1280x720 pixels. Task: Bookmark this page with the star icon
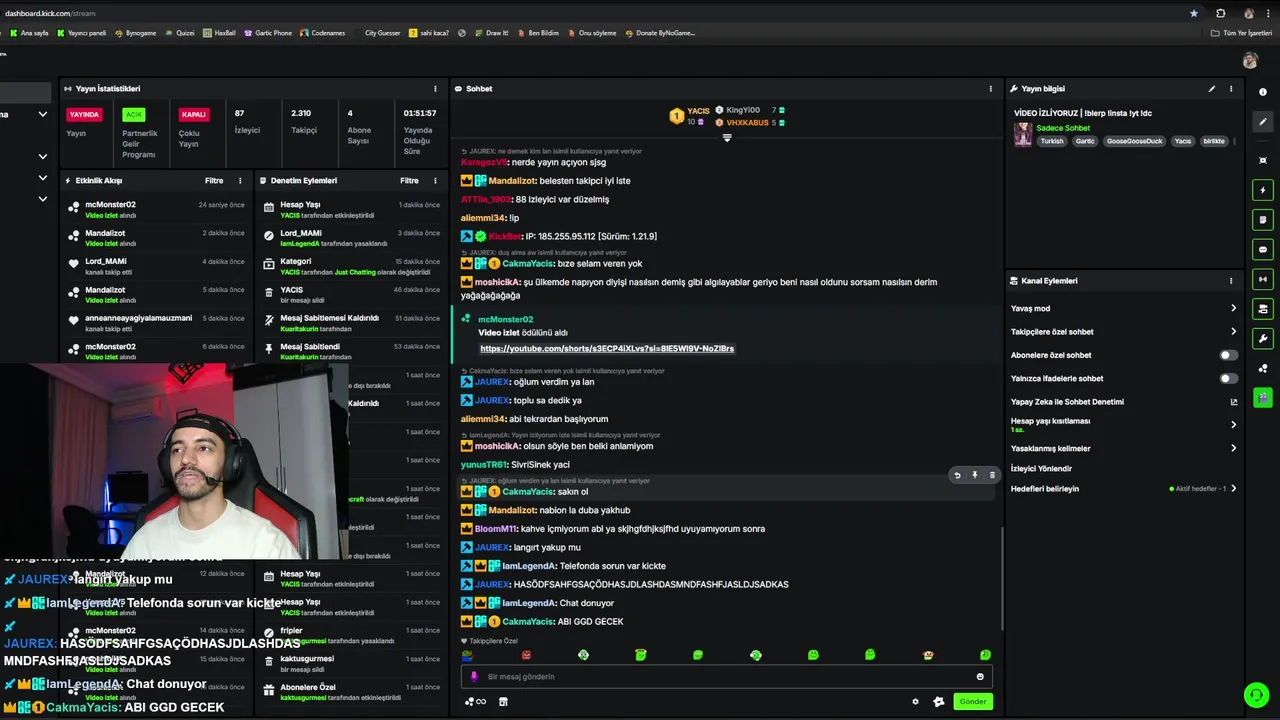pyautogui.click(x=1194, y=13)
